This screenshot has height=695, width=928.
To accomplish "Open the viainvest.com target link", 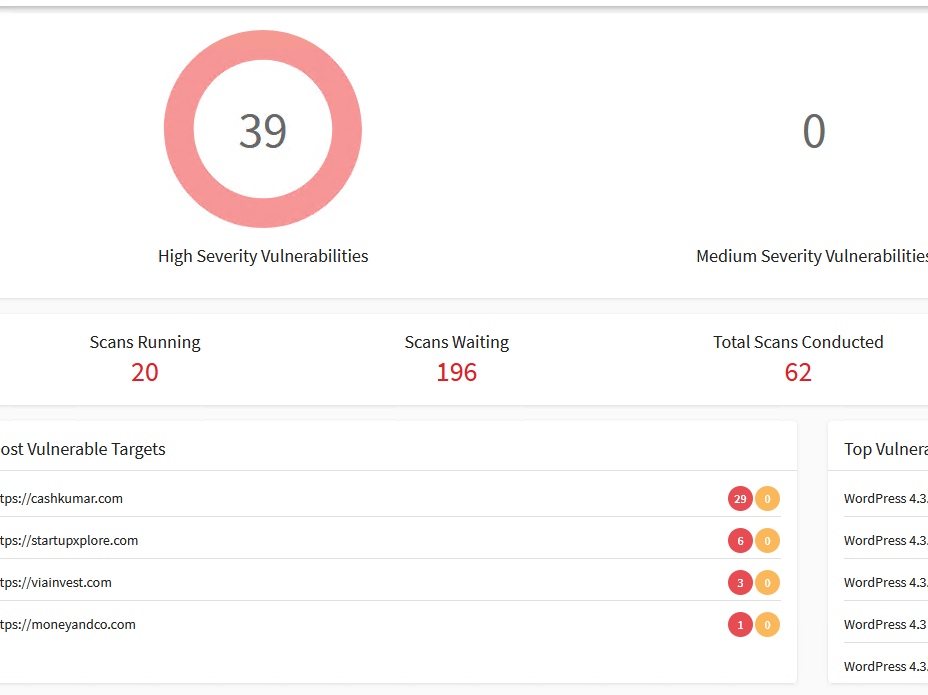I will [57, 583].
